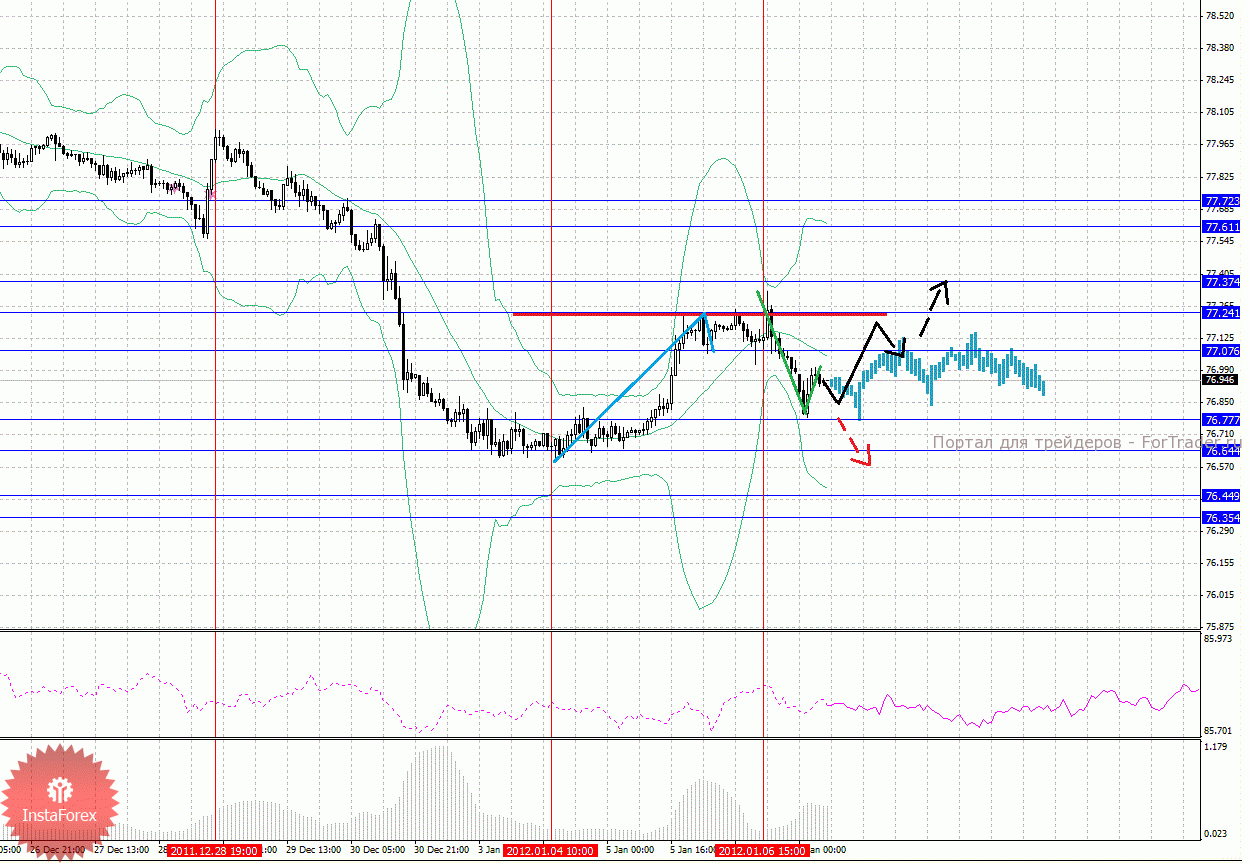Click the current price 76.946 label

coord(1220,380)
